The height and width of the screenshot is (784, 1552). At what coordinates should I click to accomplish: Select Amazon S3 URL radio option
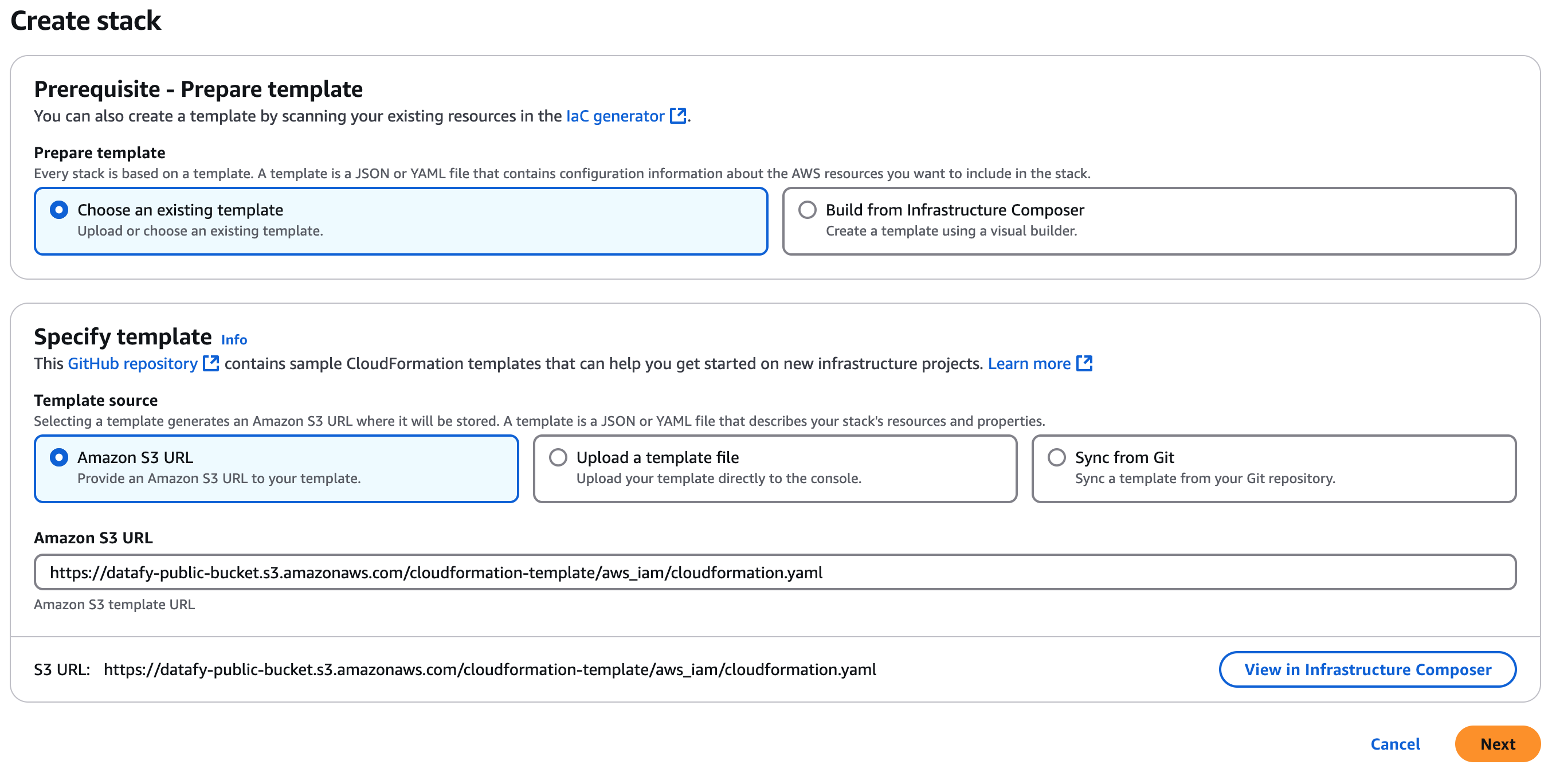pos(59,457)
